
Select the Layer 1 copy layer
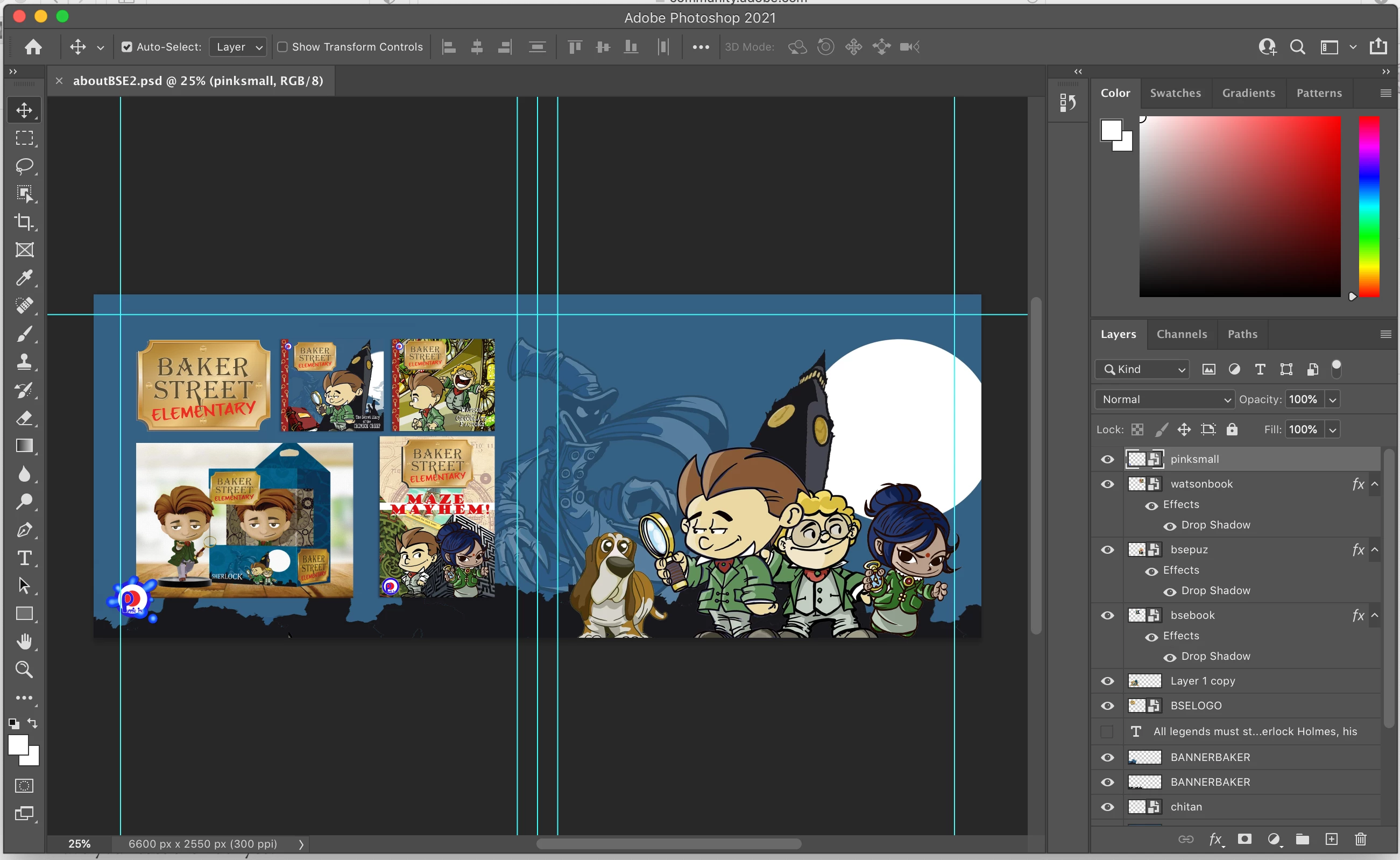coord(1202,681)
